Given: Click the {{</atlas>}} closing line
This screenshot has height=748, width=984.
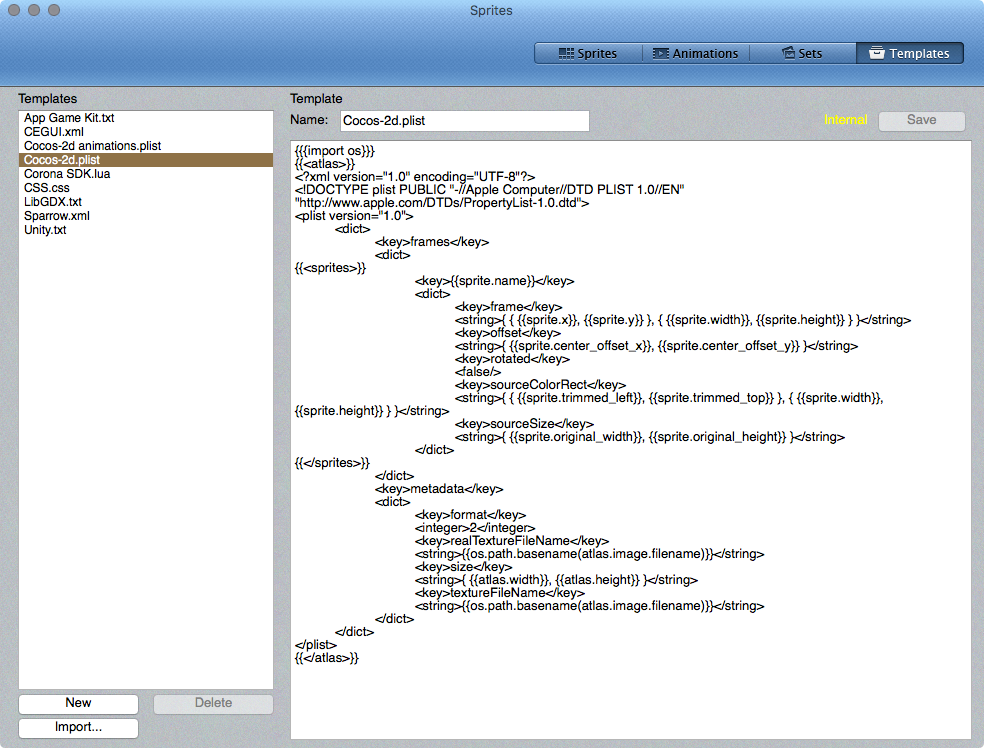Looking at the screenshot, I should click(326, 658).
